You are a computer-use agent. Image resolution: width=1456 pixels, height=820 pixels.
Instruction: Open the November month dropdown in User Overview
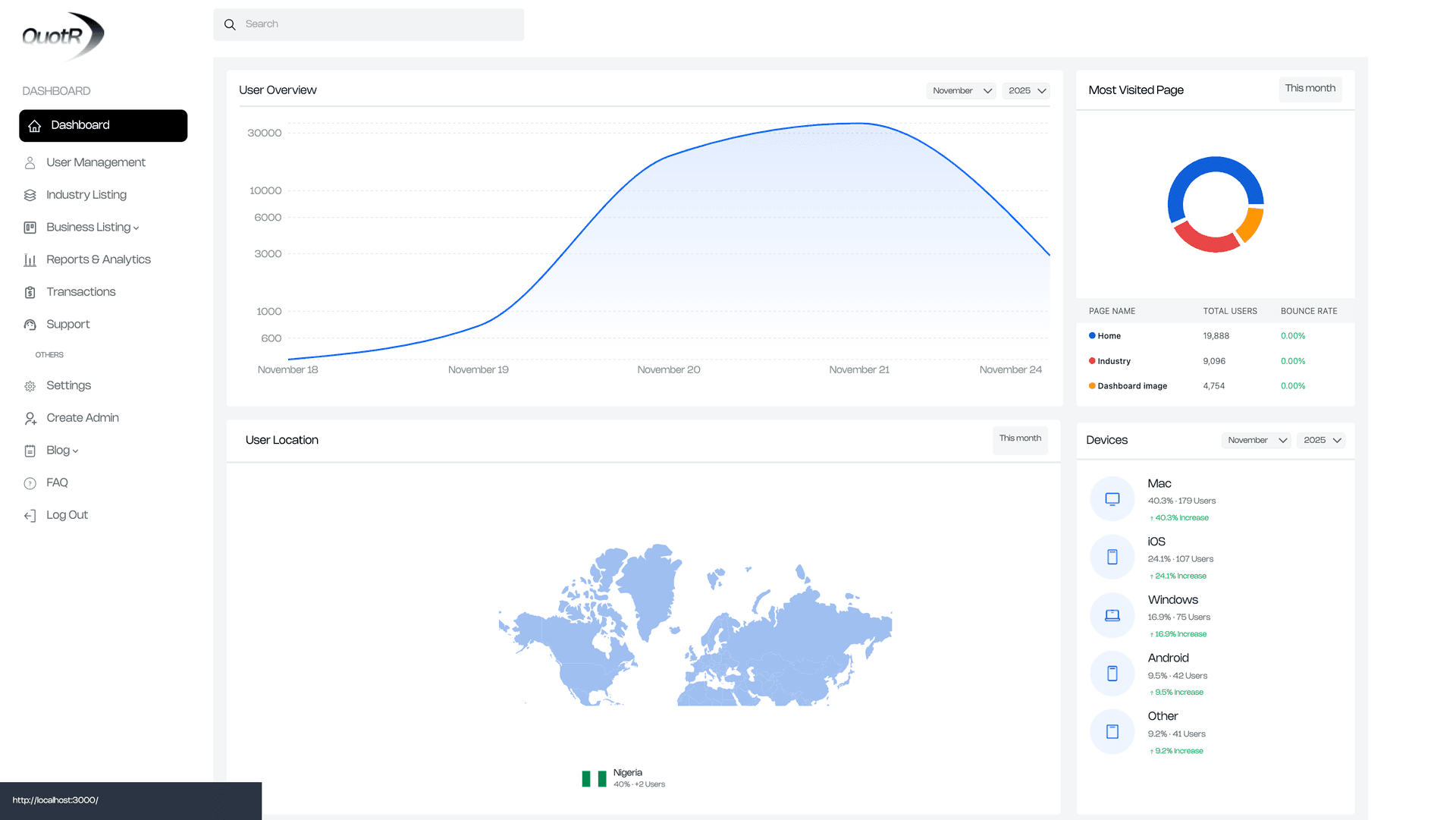[960, 90]
